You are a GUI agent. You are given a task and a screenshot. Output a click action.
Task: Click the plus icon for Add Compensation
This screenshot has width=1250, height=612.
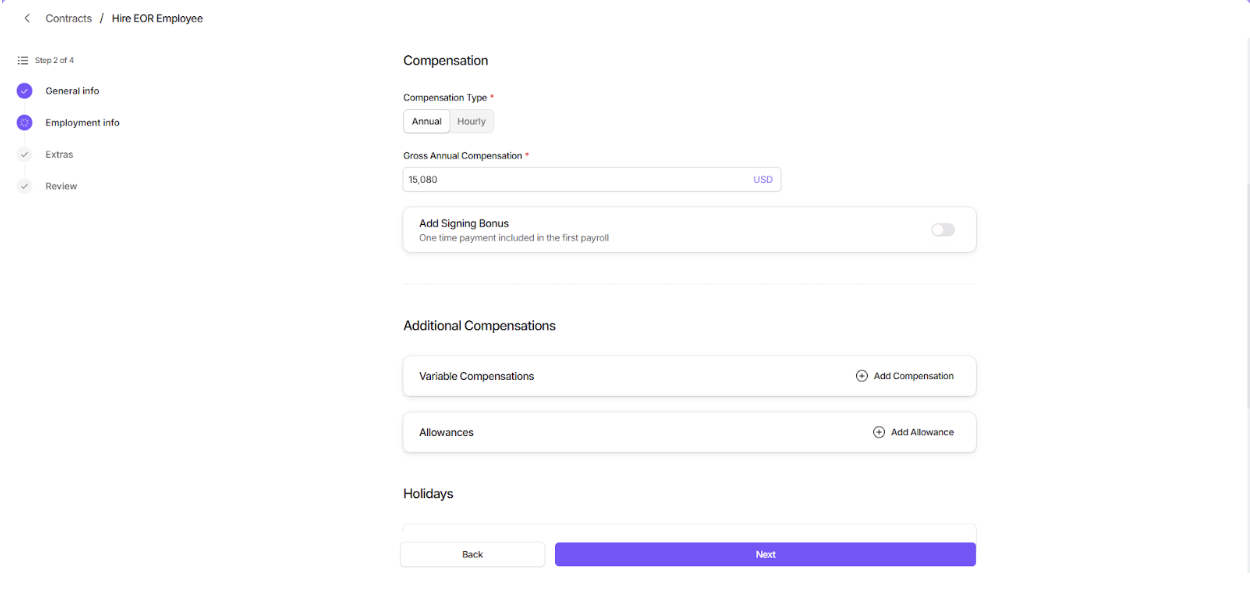(862, 376)
